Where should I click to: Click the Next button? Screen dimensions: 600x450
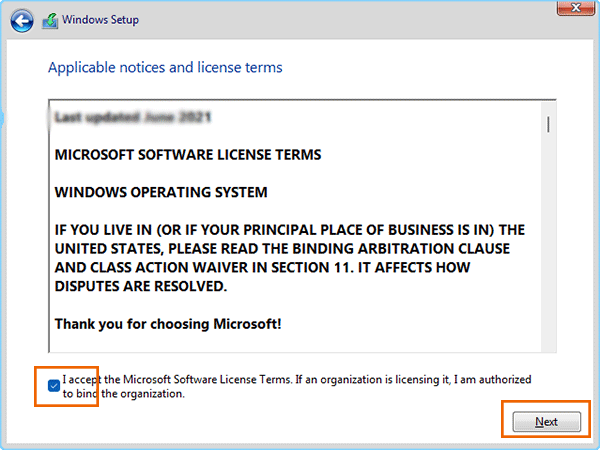546,422
